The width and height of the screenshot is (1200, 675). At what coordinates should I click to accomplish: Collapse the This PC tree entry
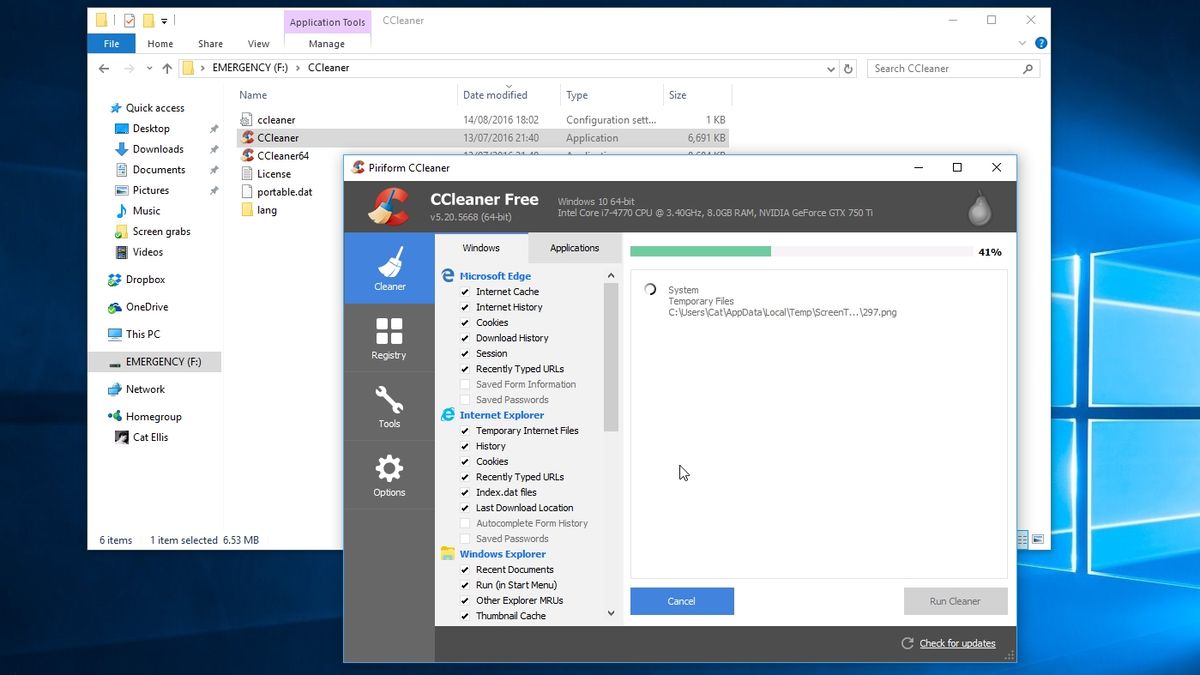pos(108,334)
